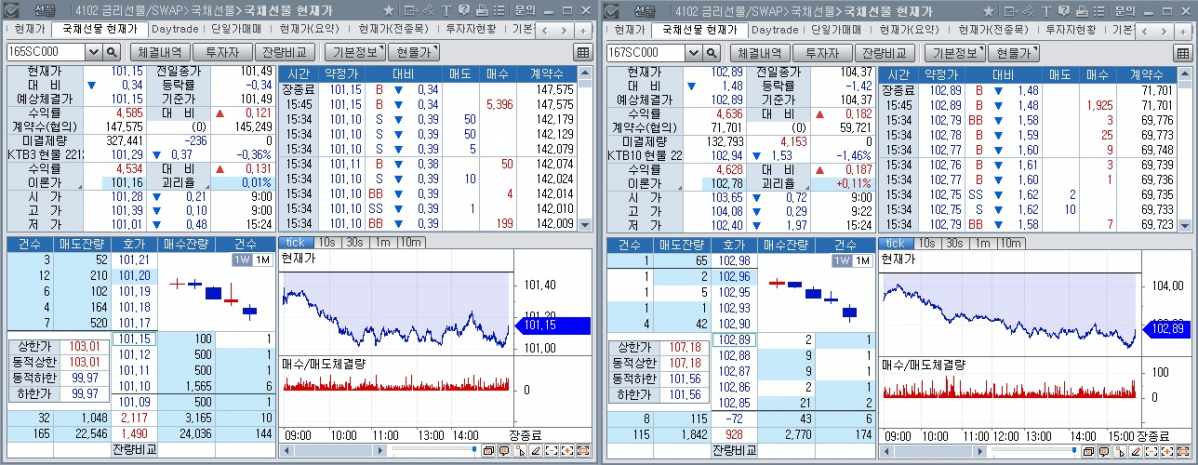Select 10s interval on left chart
This screenshot has width=1198, height=465.
tap(326, 243)
